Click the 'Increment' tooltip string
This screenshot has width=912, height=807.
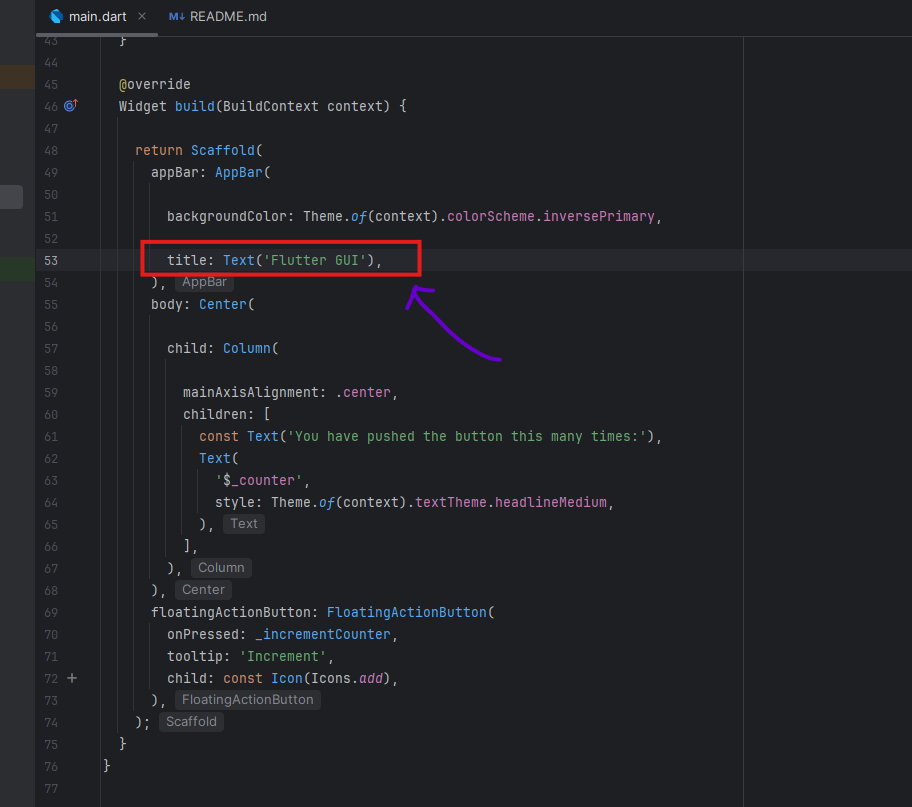click(283, 656)
